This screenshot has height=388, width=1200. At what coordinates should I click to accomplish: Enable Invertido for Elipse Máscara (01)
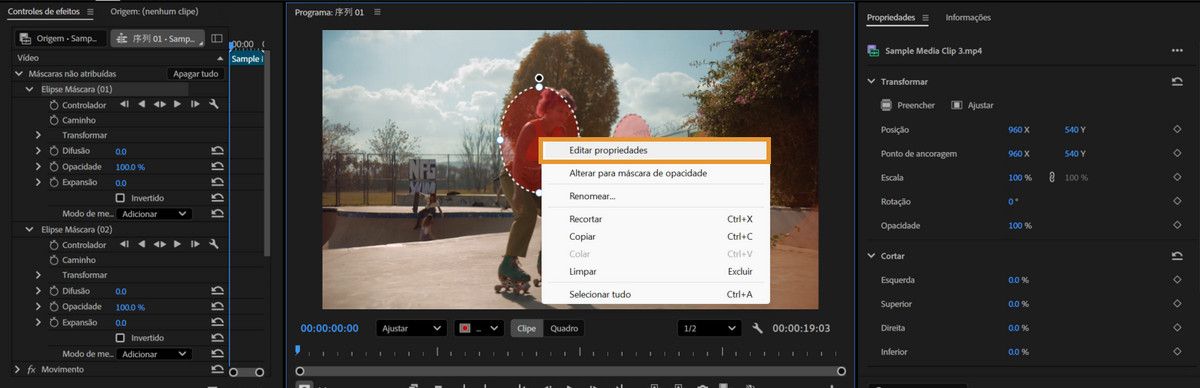coord(121,198)
